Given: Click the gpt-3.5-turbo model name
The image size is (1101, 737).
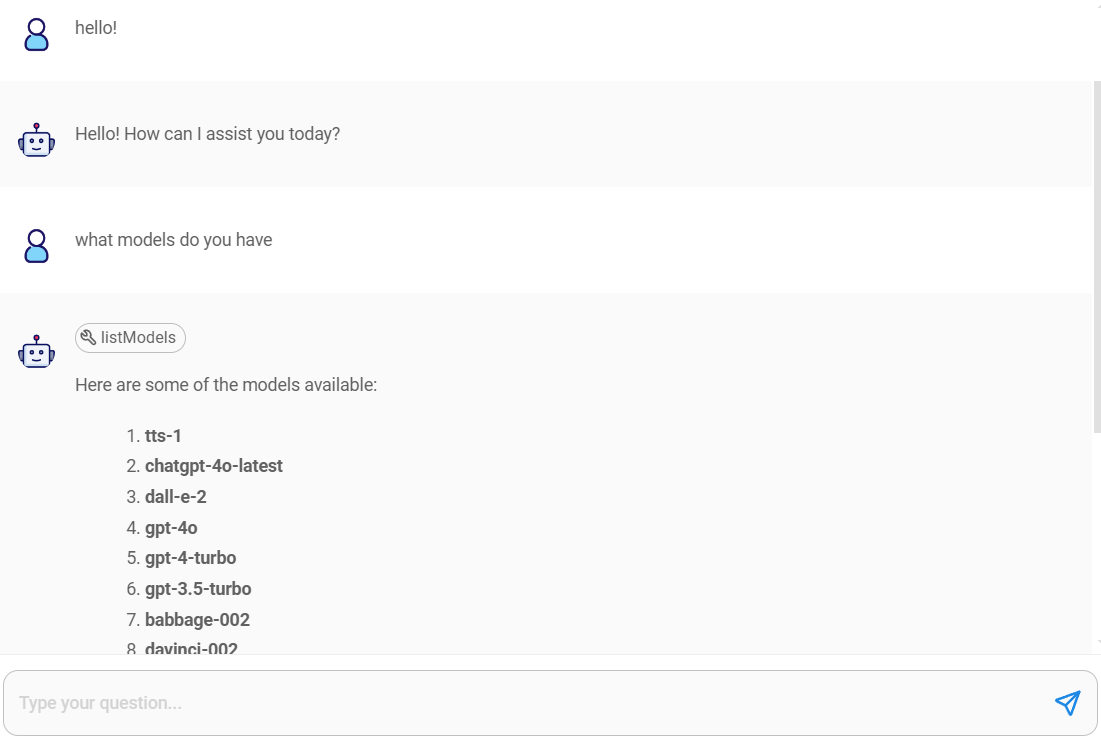Looking at the screenshot, I should click(198, 589).
